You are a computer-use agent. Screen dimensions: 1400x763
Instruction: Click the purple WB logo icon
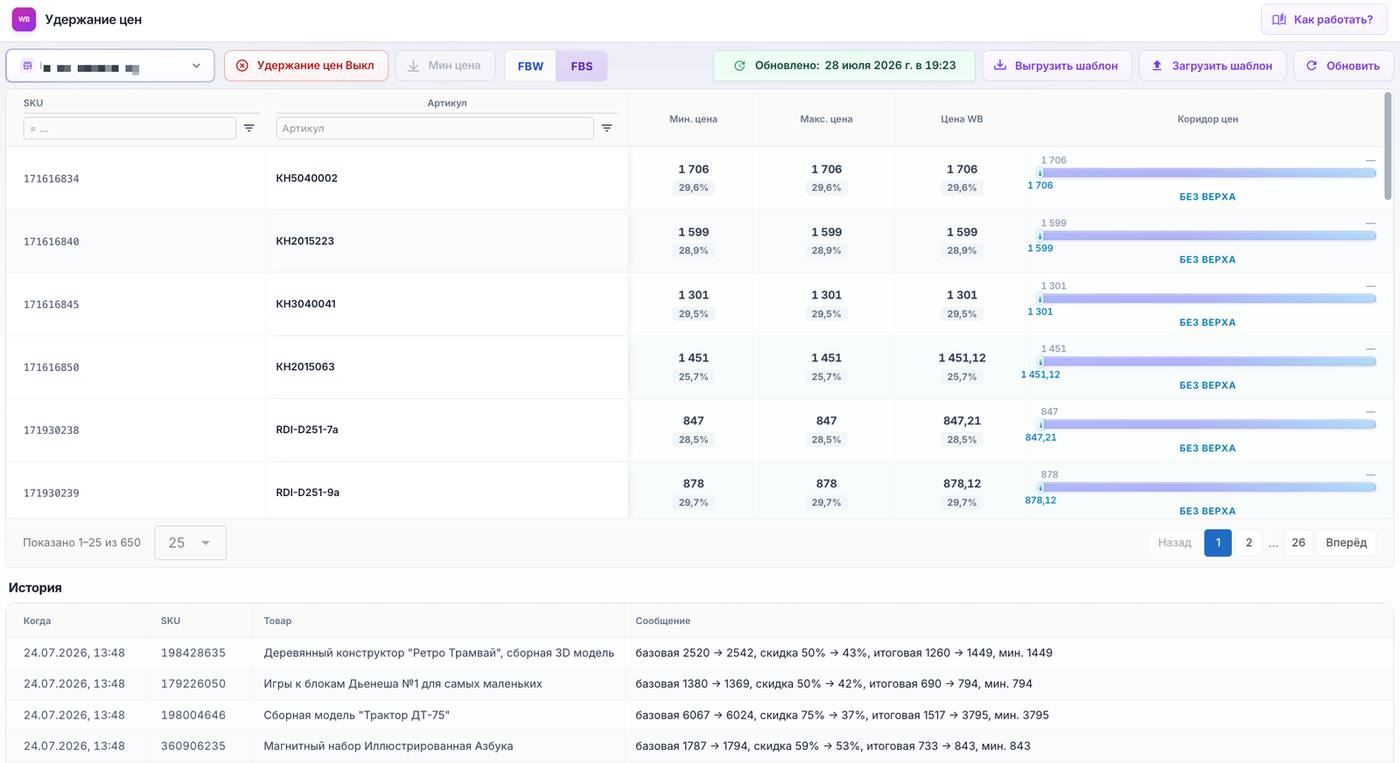[x=24, y=19]
